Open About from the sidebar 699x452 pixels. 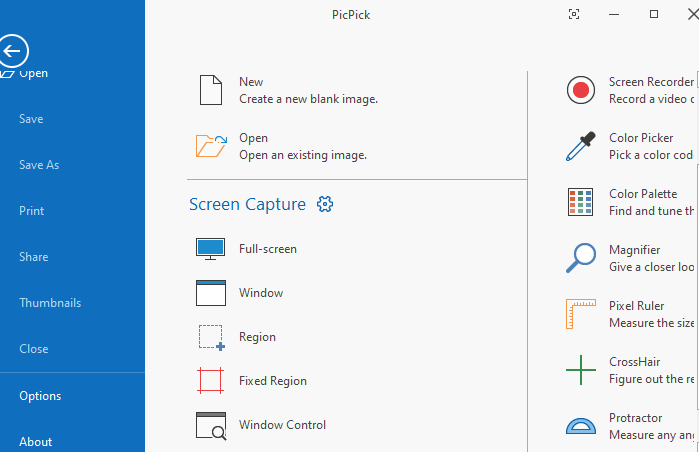[35, 442]
